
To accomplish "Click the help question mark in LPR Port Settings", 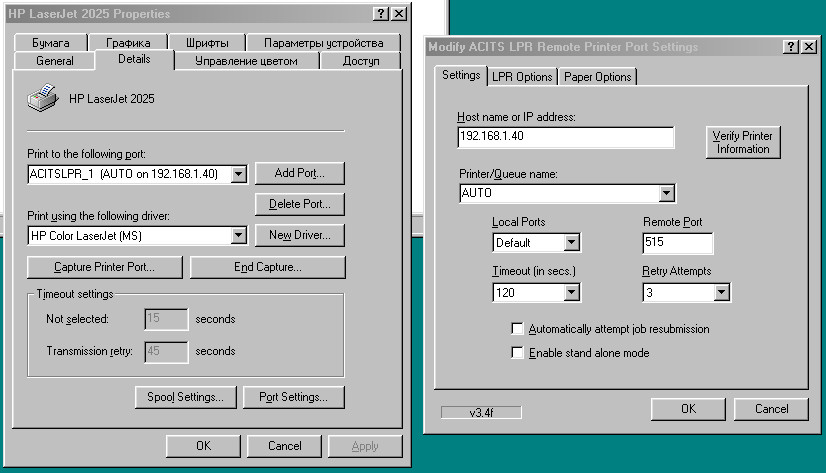I will [790, 46].
